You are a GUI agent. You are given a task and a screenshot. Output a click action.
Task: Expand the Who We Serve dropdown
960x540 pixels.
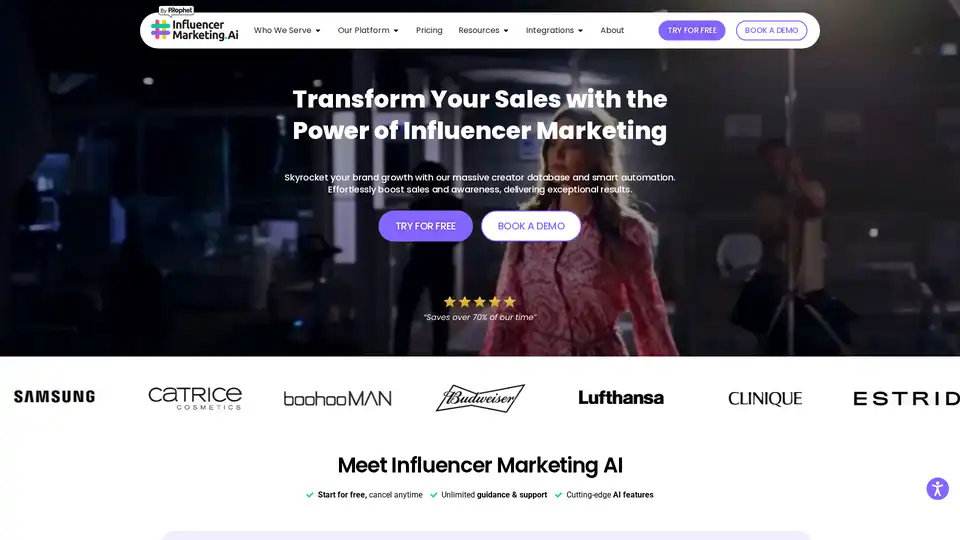point(287,30)
